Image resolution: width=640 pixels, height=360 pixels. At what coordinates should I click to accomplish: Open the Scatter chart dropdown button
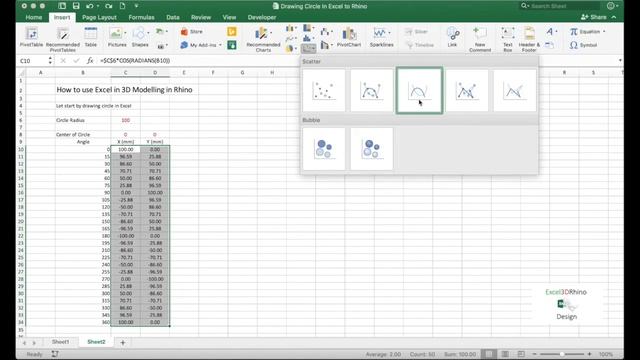click(x=309, y=49)
